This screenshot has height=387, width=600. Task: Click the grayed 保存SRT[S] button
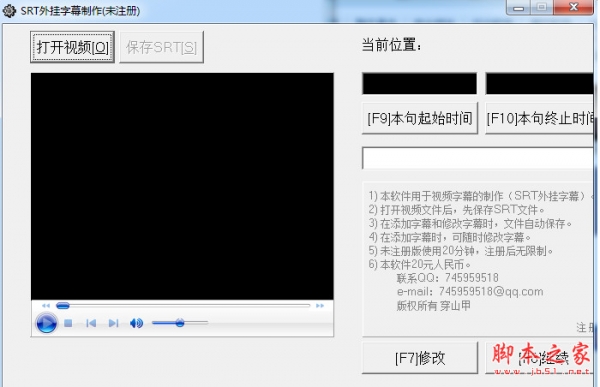coord(161,47)
